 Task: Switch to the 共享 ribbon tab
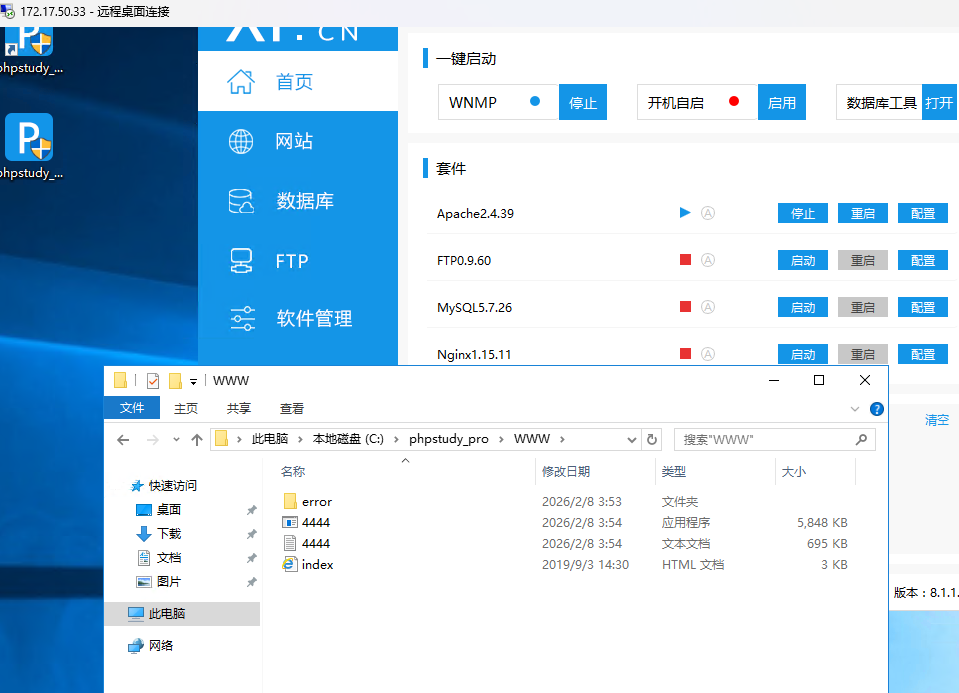239,409
